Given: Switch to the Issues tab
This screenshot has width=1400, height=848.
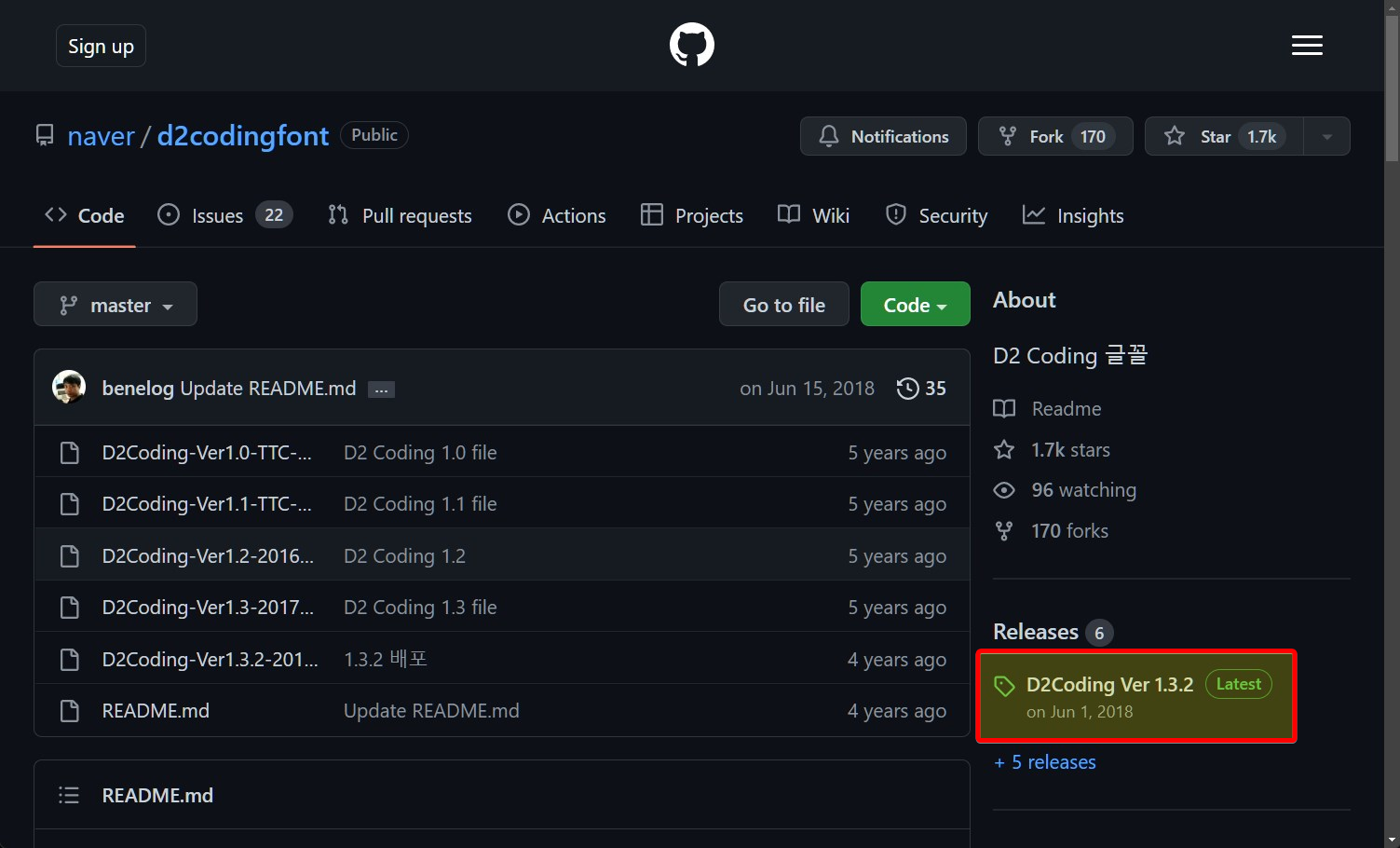Looking at the screenshot, I should [x=224, y=215].
